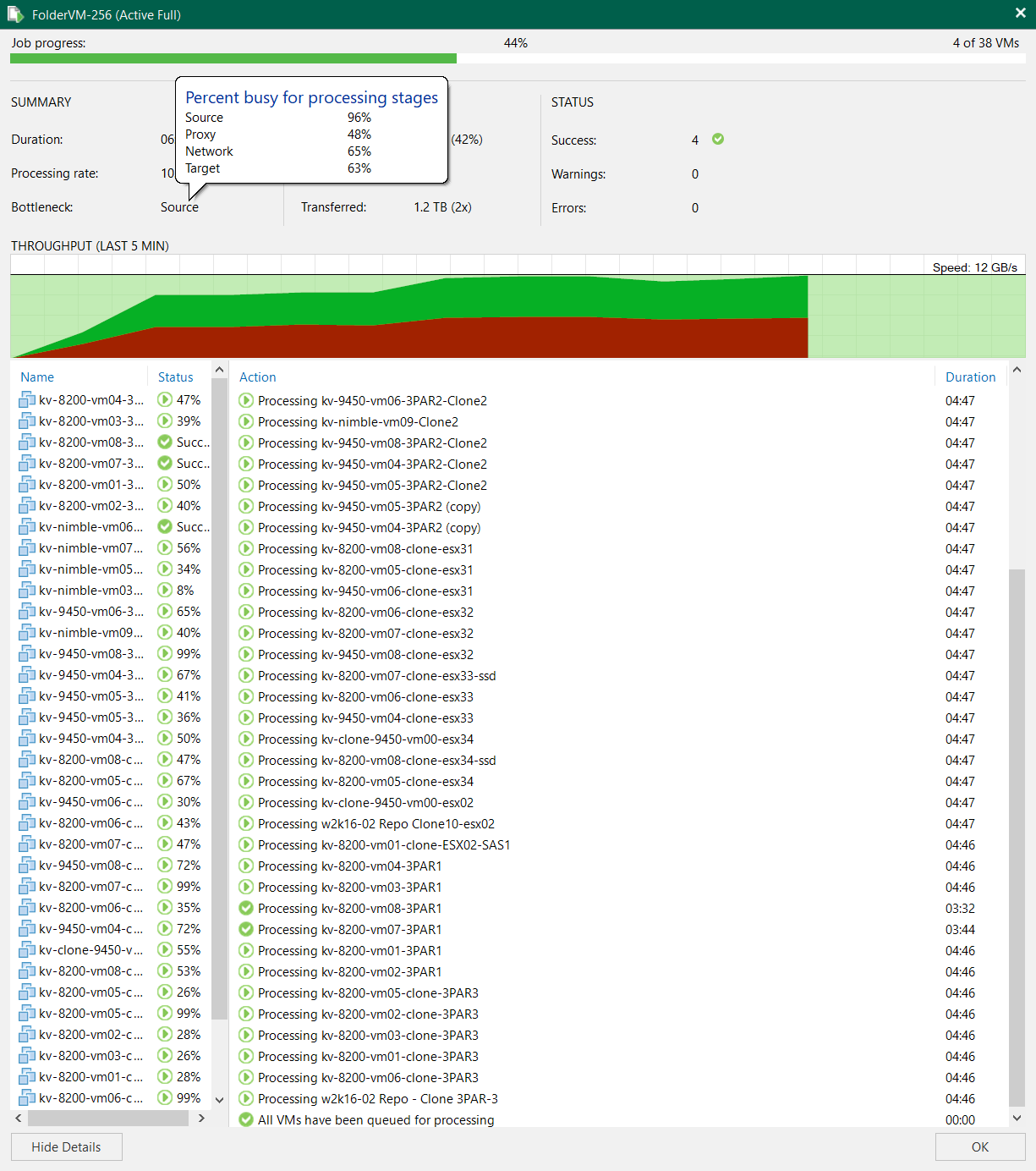Select the kv-9450-vm06-3 row at 65%
The image size is (1036, 1171).
coord(112,612)
